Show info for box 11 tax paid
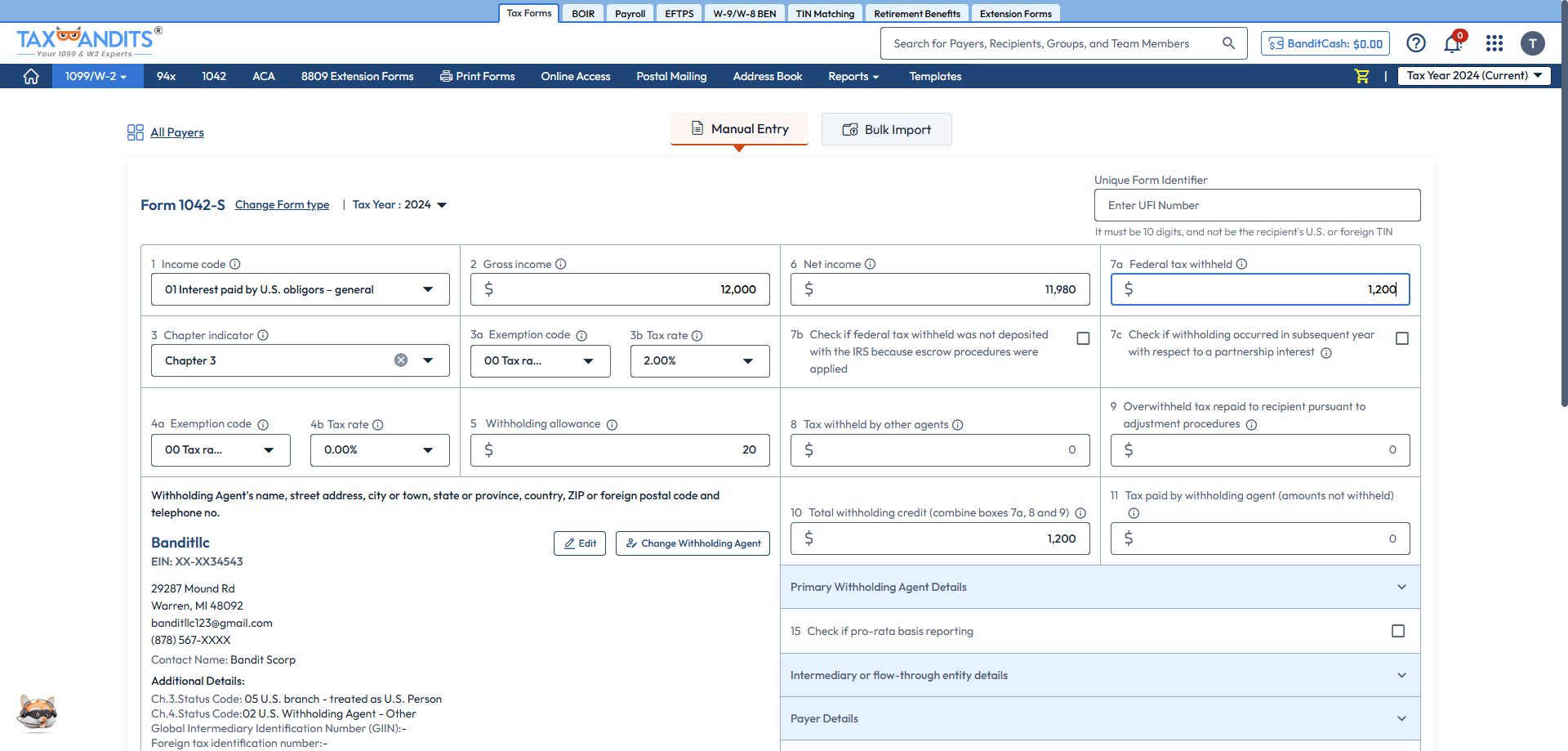Viewport: 1568px width, 751px height. pyautogui.click(x=1134, y=513)
